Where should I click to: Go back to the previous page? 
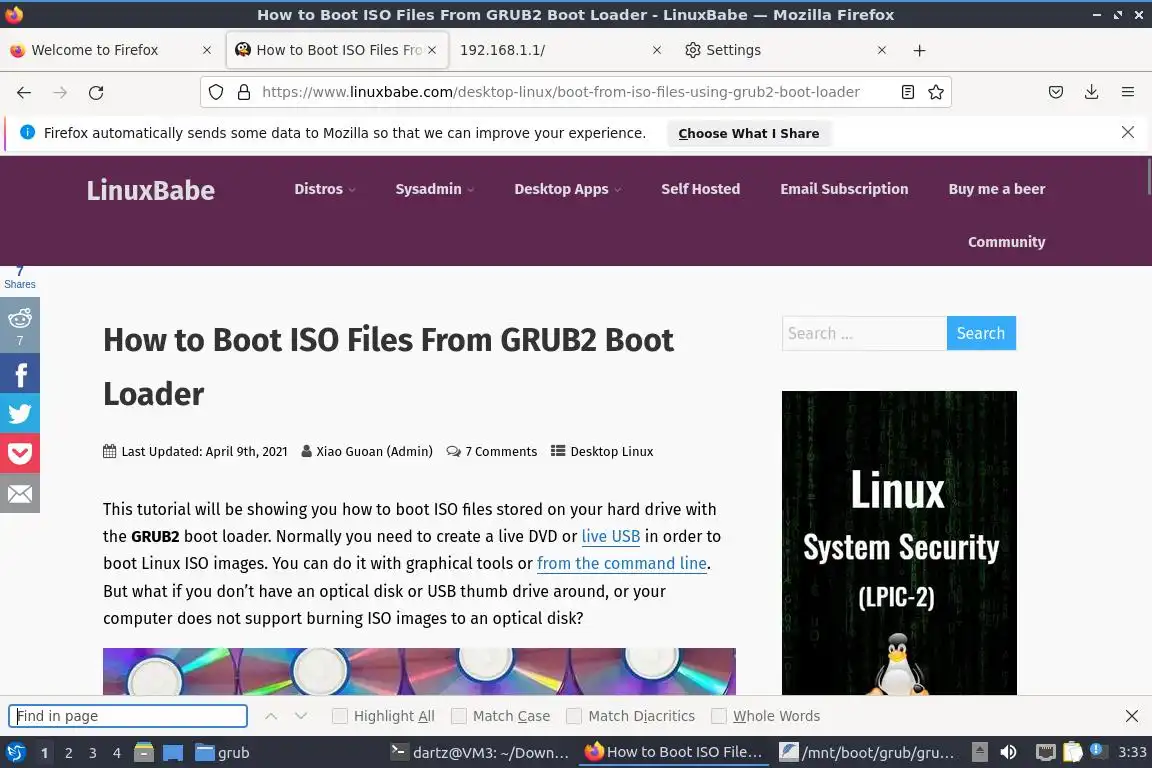click(24, 92)
